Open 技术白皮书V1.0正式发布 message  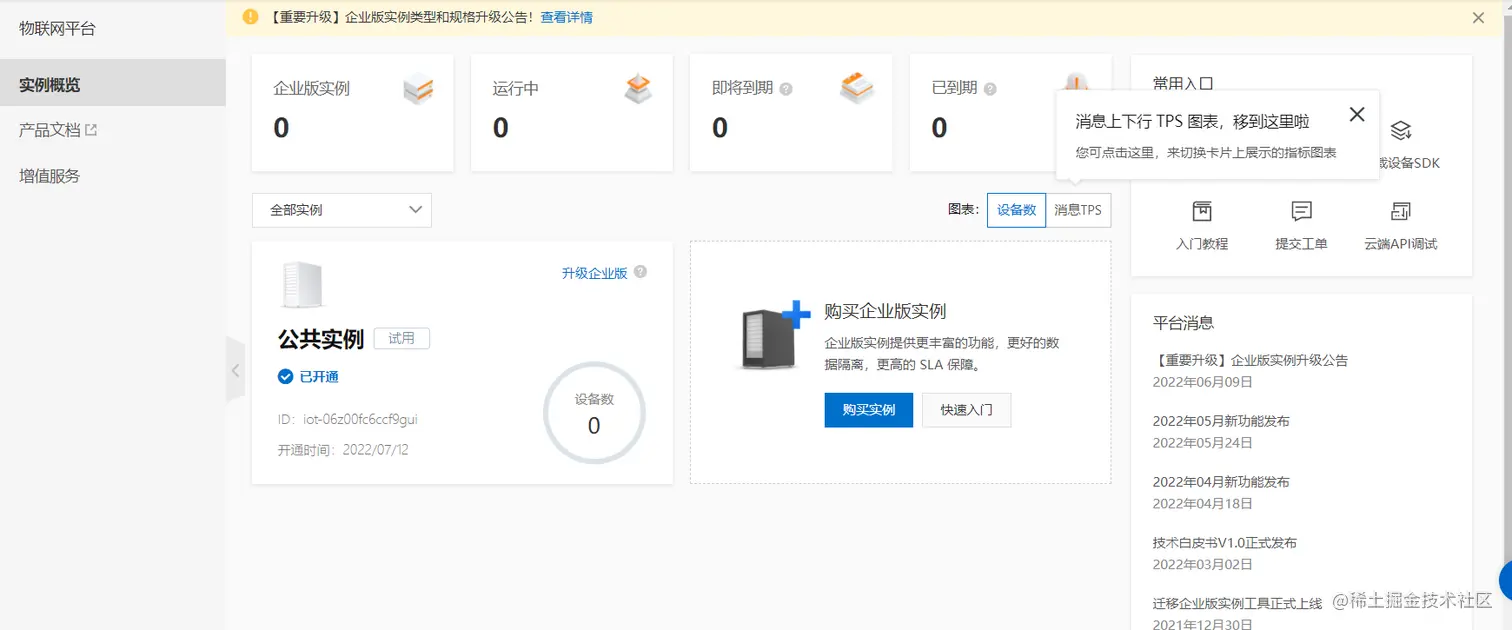[1224, 543]
